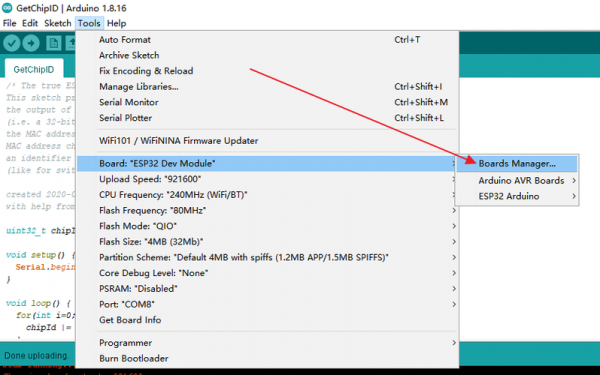
Task: Click the "uint32_t" code text in editor
Action: pos(26,231)
